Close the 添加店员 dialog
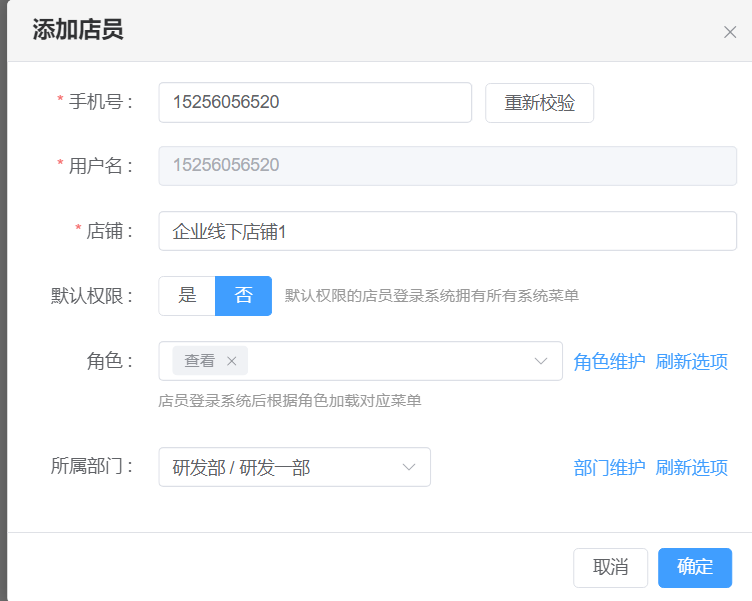This screenshot has width=752, height=601. coord(730,32)
